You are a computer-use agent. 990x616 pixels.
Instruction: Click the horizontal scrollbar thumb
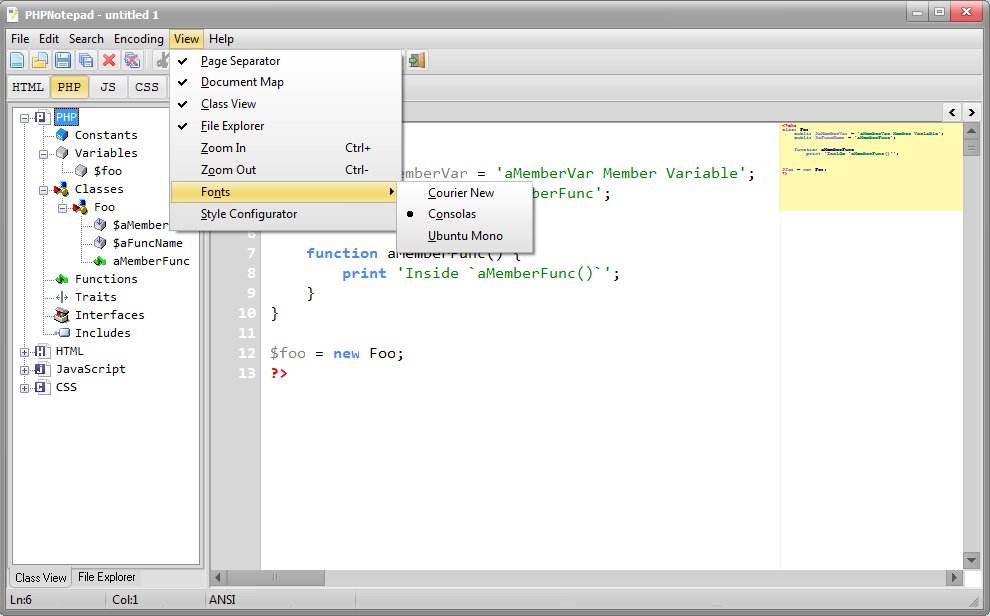coord(275,578)
